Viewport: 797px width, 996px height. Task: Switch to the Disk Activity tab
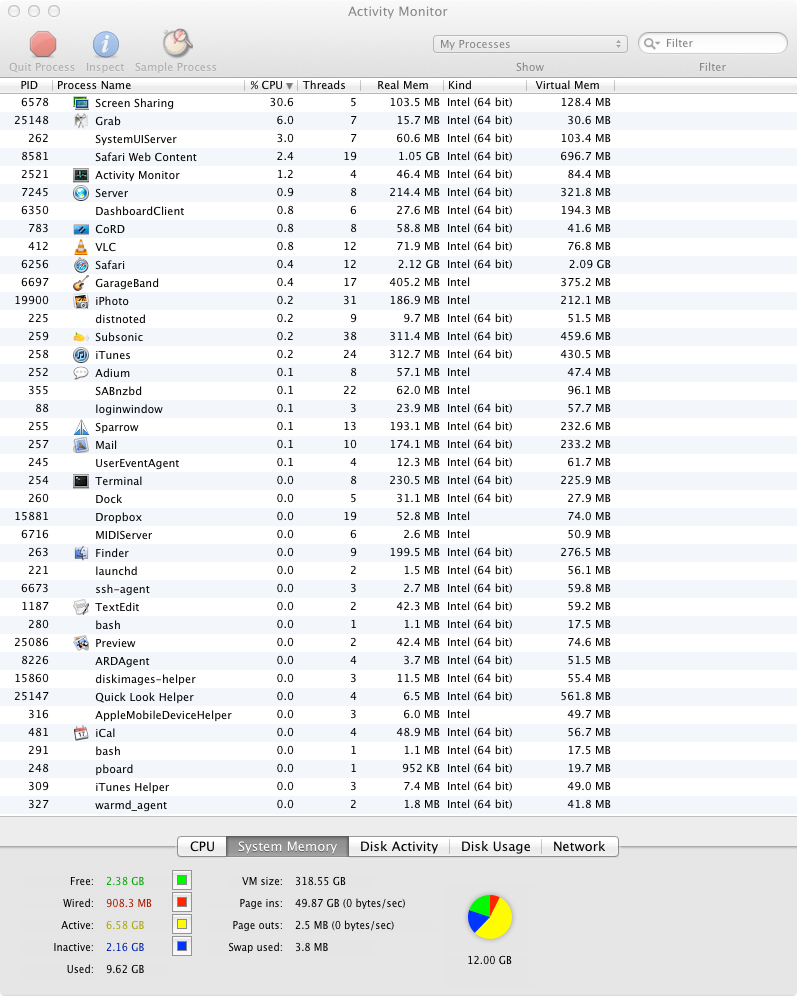(x=399, y=846)
